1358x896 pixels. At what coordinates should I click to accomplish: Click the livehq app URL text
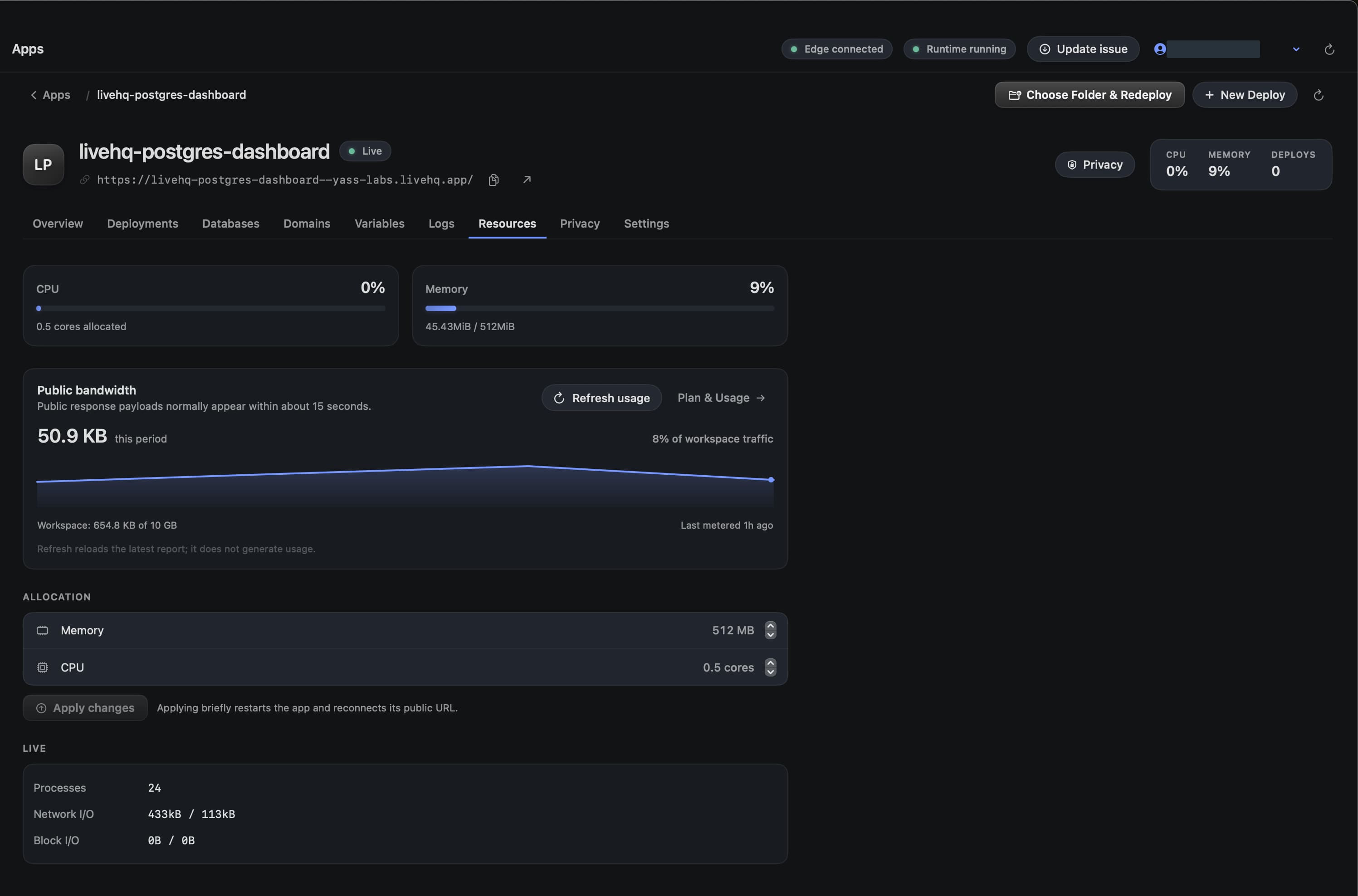click(x=285, y=180)
